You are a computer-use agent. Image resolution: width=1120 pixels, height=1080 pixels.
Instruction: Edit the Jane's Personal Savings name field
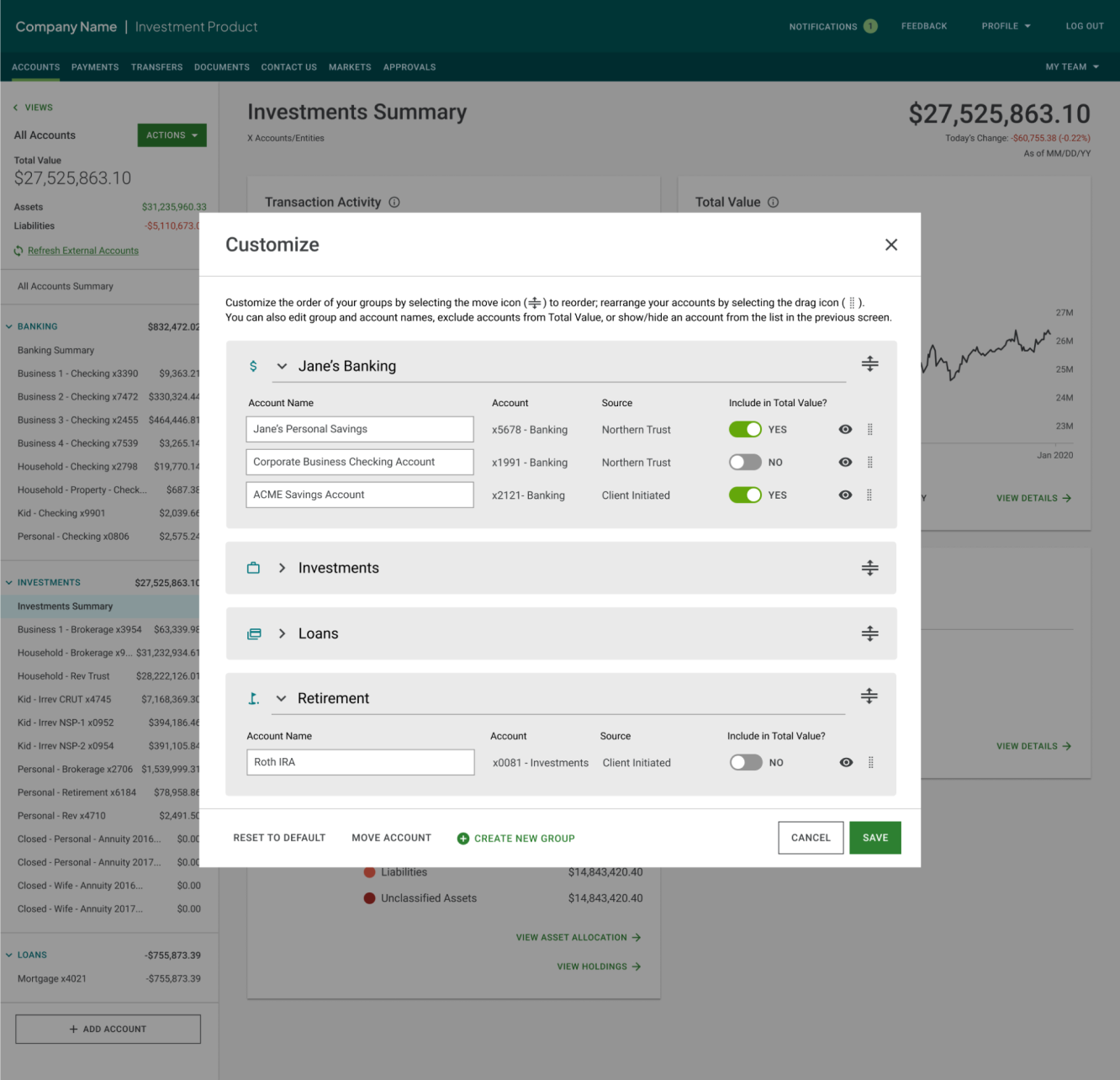click(360, 429)
